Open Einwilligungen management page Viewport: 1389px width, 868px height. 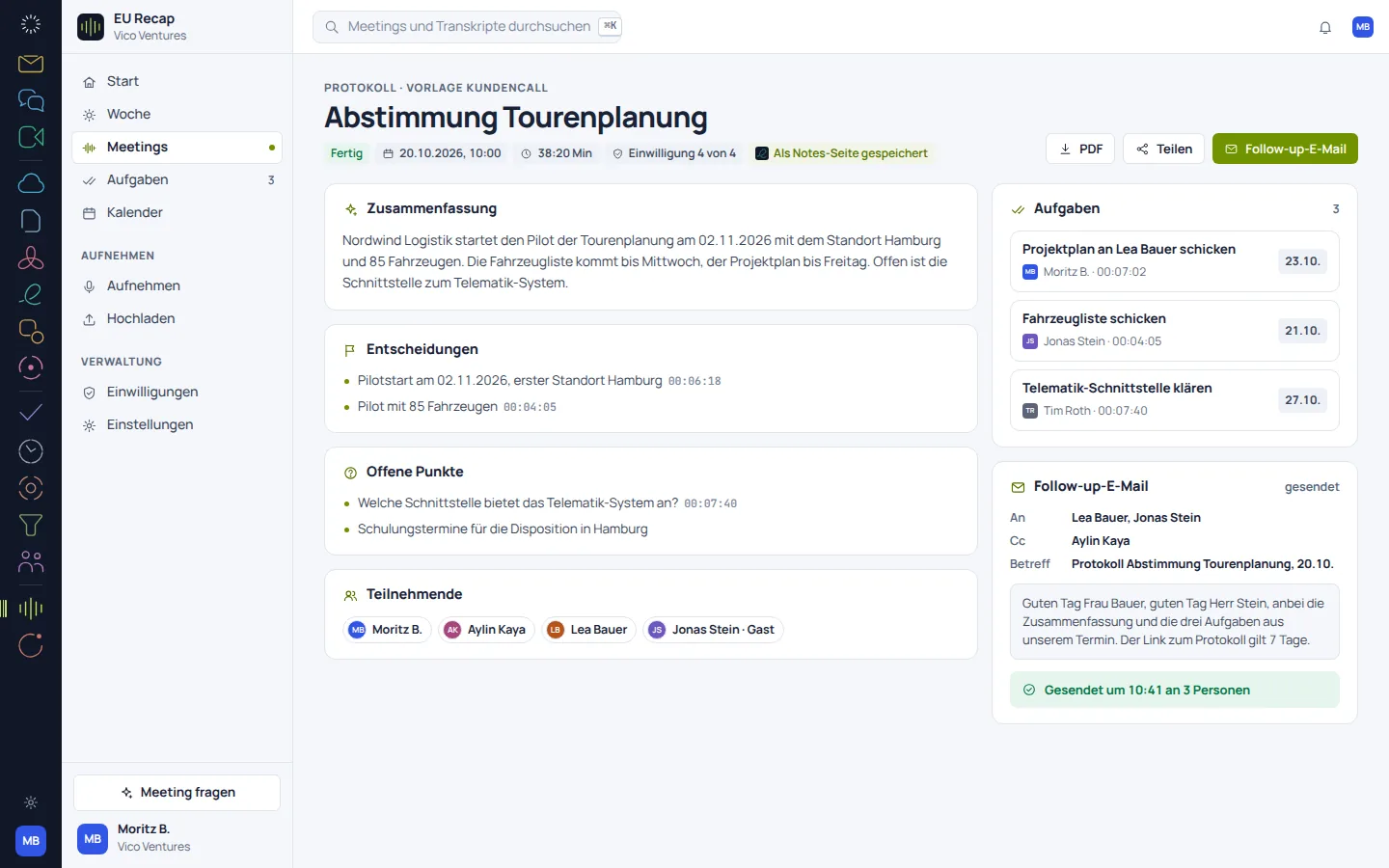(177, 393)
